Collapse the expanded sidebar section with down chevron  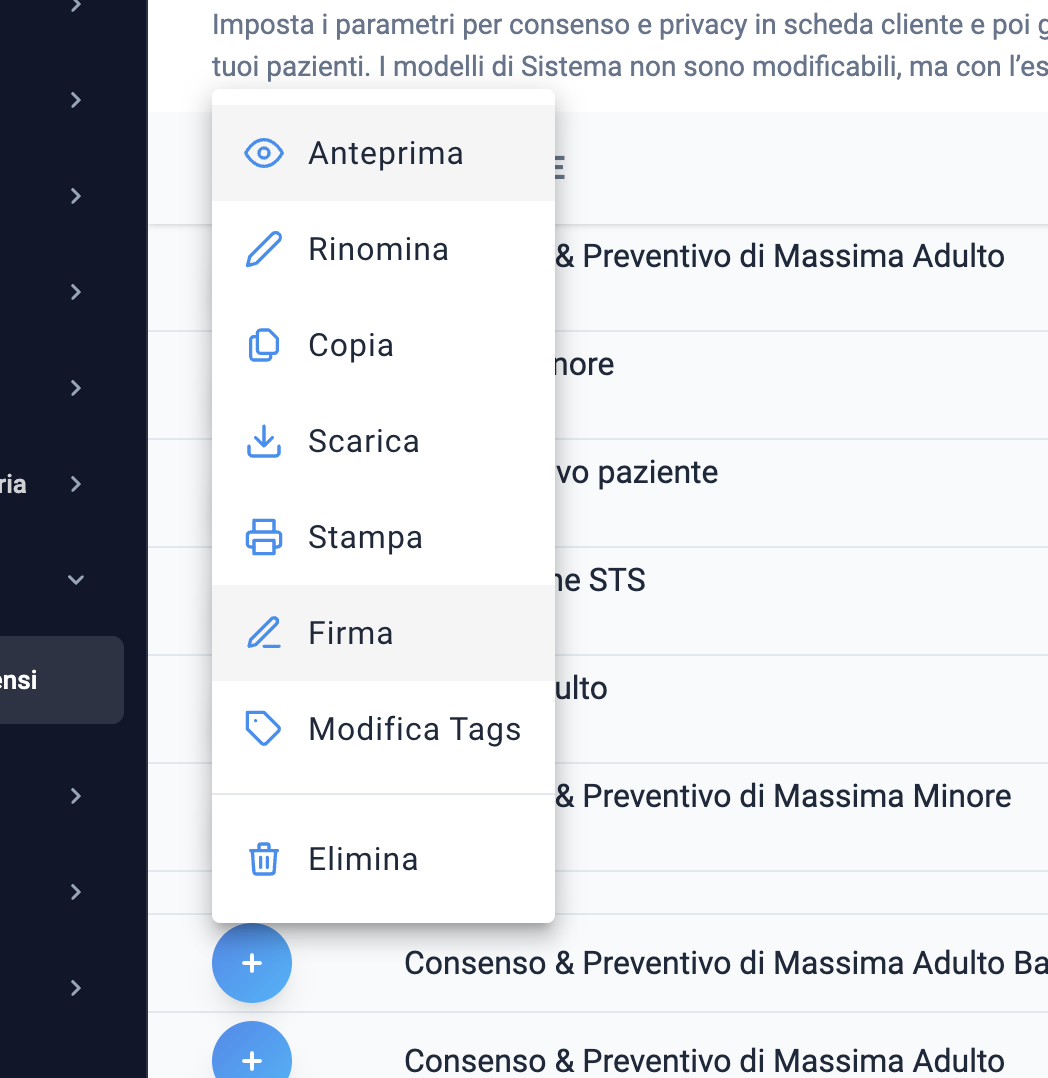(76, 580)
